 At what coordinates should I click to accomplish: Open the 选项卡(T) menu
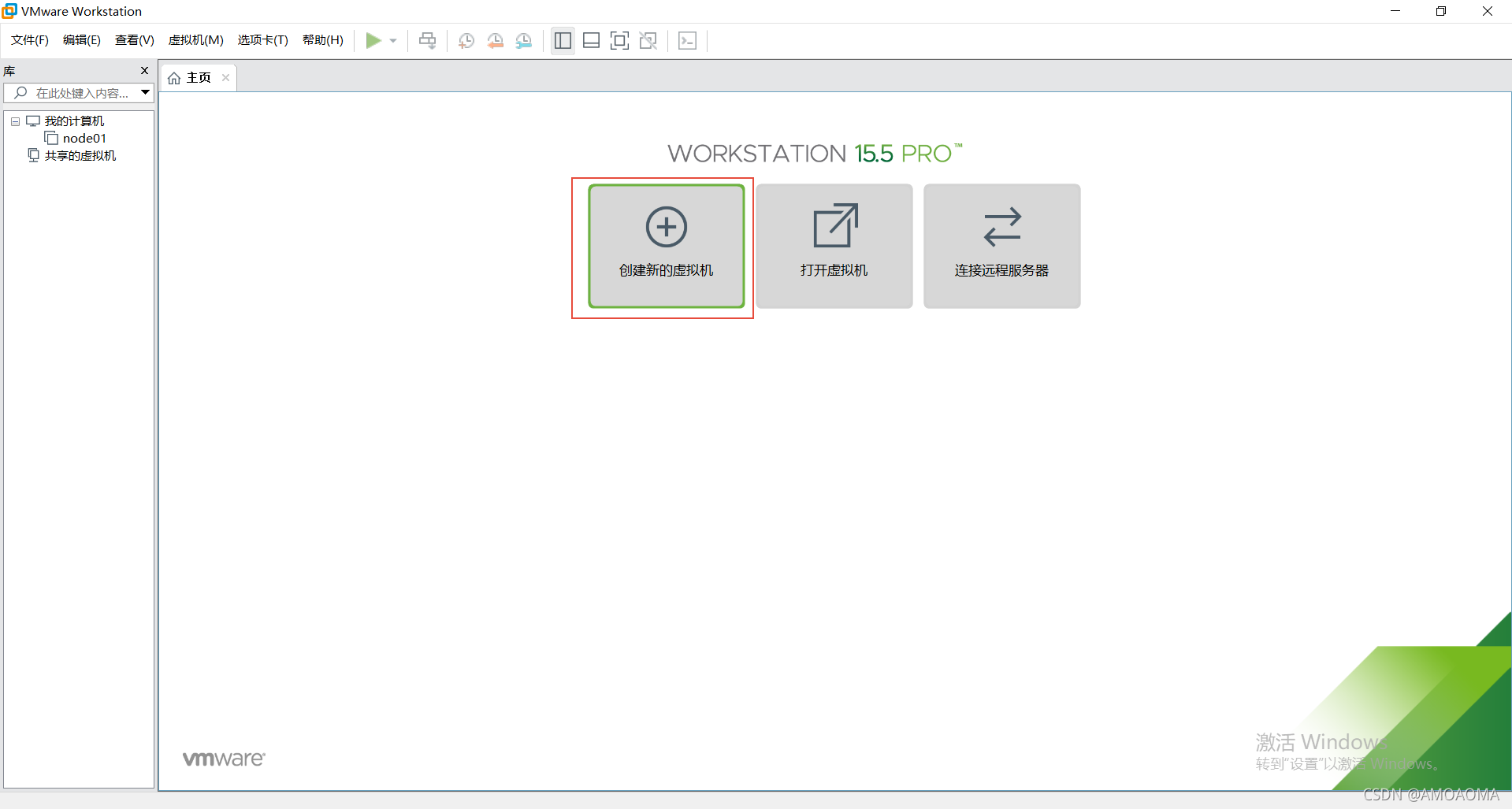coord(263,40)
